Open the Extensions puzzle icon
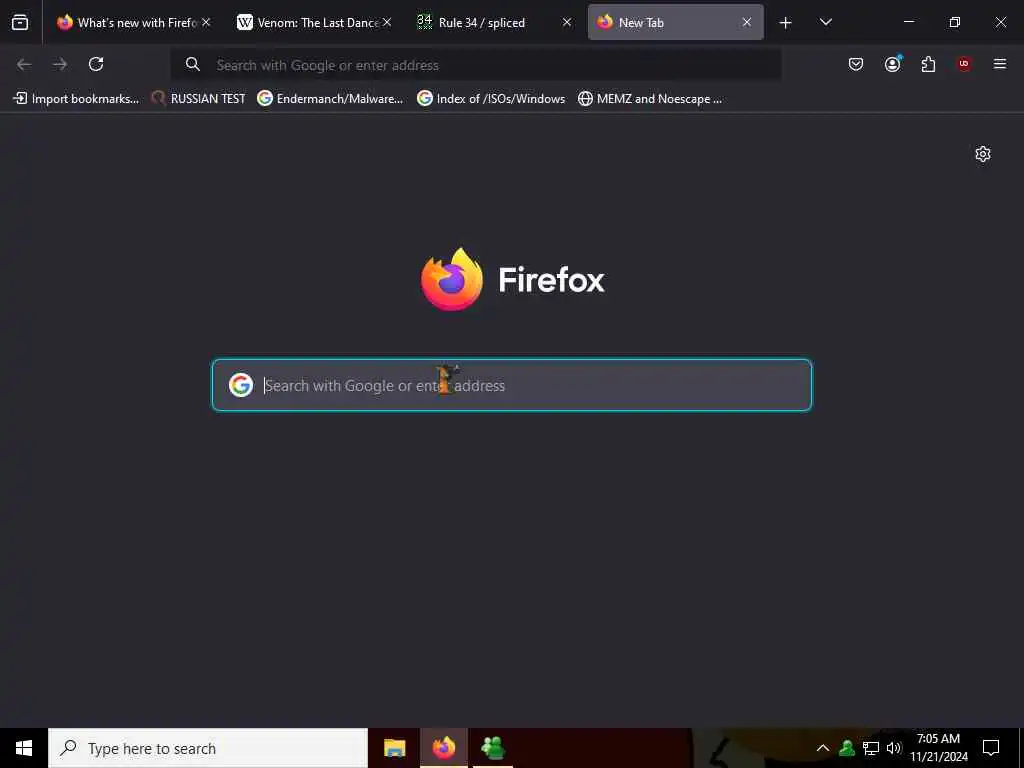 pos(928,64)
